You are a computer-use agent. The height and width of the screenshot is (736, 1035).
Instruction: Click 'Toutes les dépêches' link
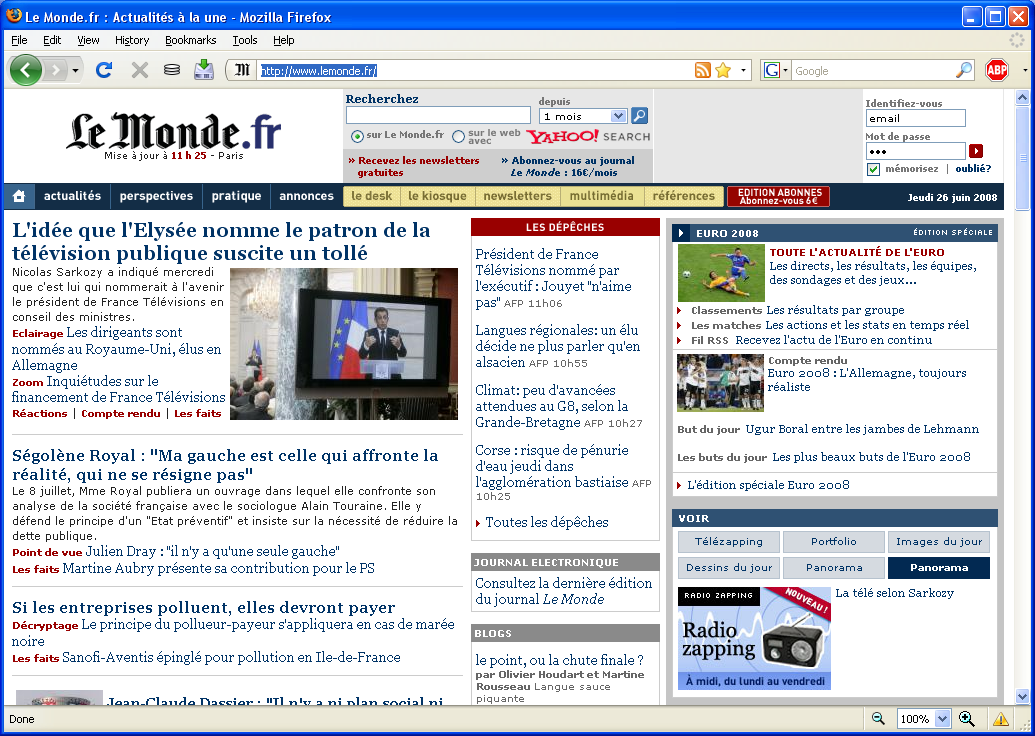547,522
